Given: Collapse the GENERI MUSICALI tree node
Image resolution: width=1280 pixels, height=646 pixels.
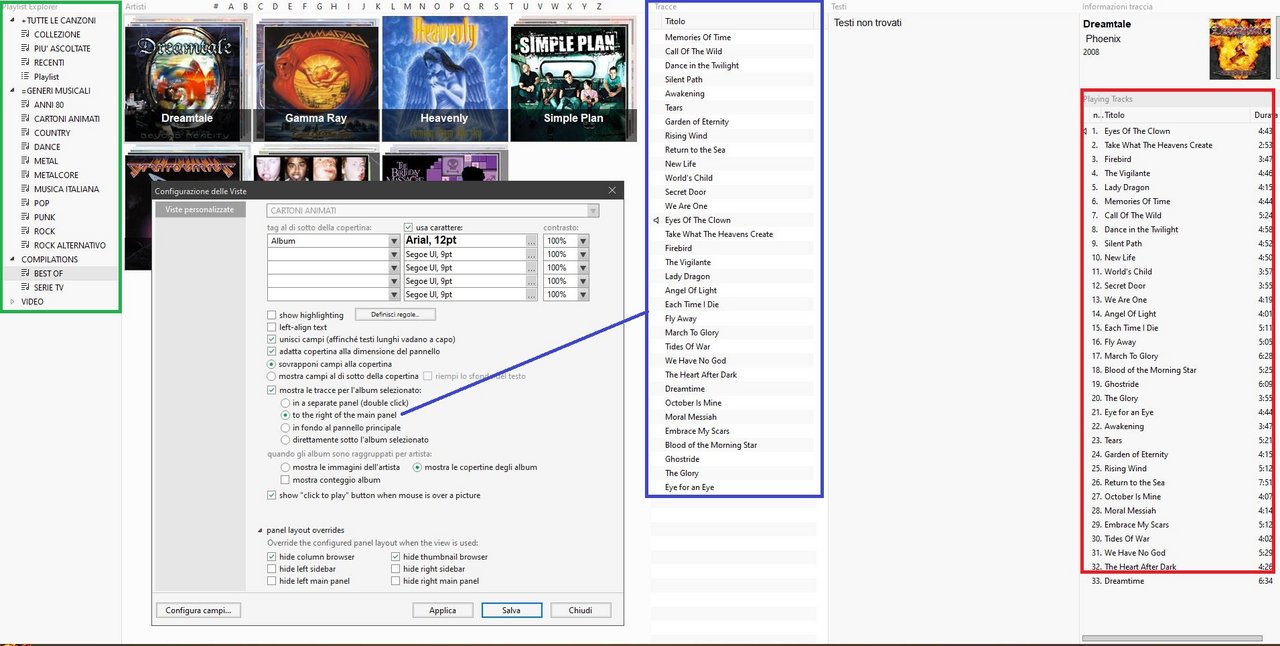Looking at the screenshot, I should 12,90.
